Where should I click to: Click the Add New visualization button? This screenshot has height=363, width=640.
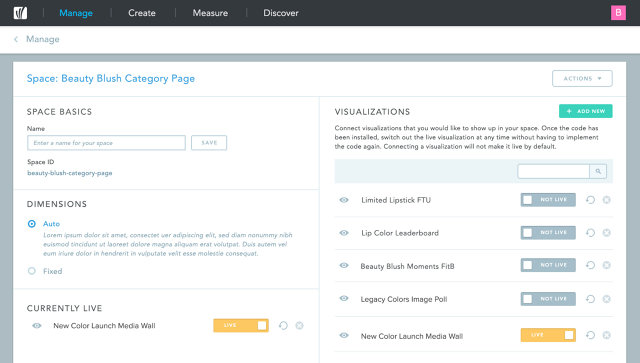(585, 111)
